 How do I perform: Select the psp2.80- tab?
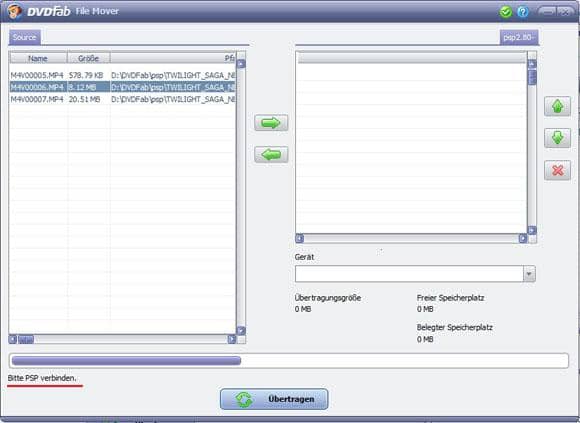click(519, 37)
